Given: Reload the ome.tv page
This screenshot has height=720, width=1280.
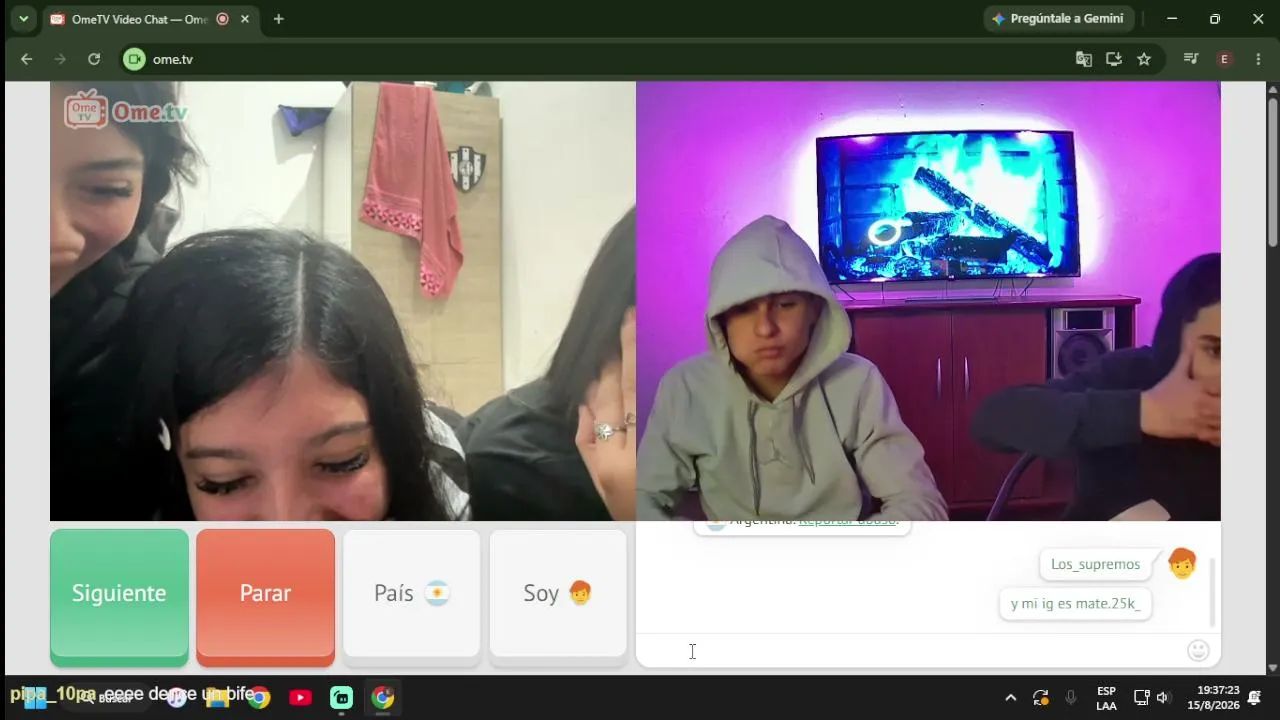Looking at the screenshot, I should click(x=94, y=59).
